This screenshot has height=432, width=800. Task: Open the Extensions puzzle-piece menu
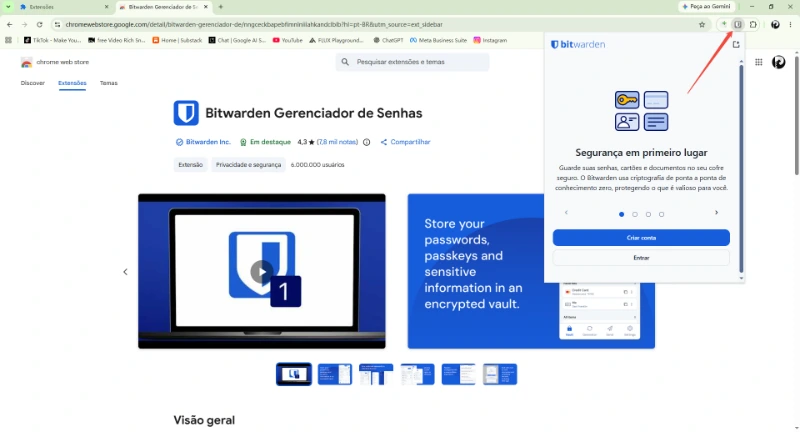click(x=753, y=24)
